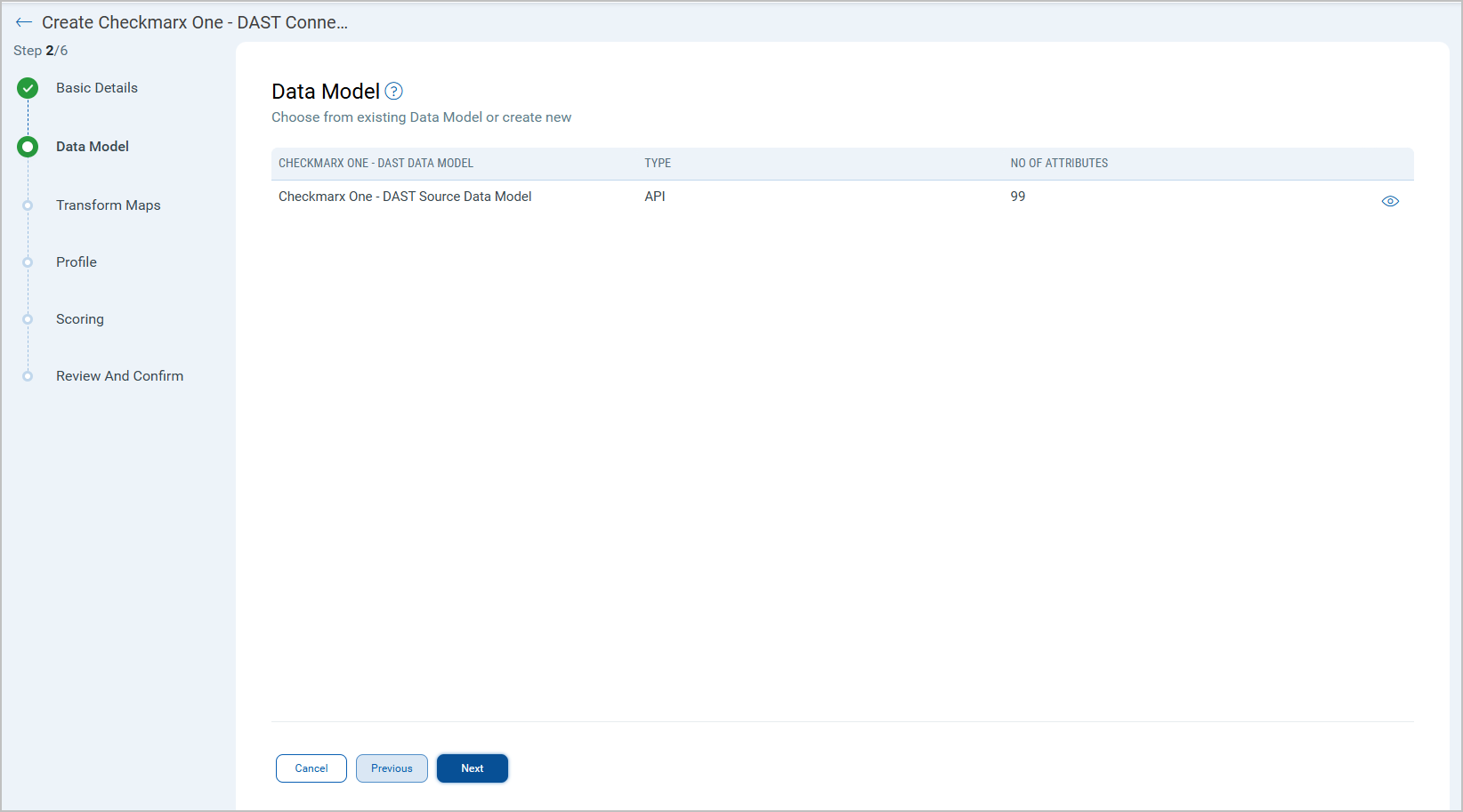Click the API type cell
The image size is (1463, 812).
(x=655, y=197)
